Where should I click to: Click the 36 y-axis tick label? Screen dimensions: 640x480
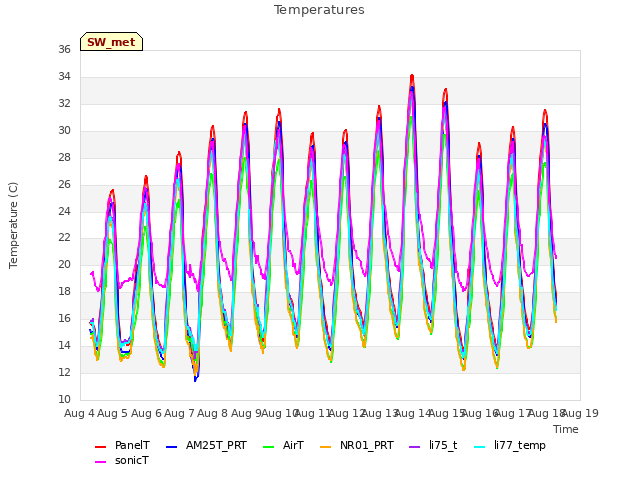click(x=64, y=49)
